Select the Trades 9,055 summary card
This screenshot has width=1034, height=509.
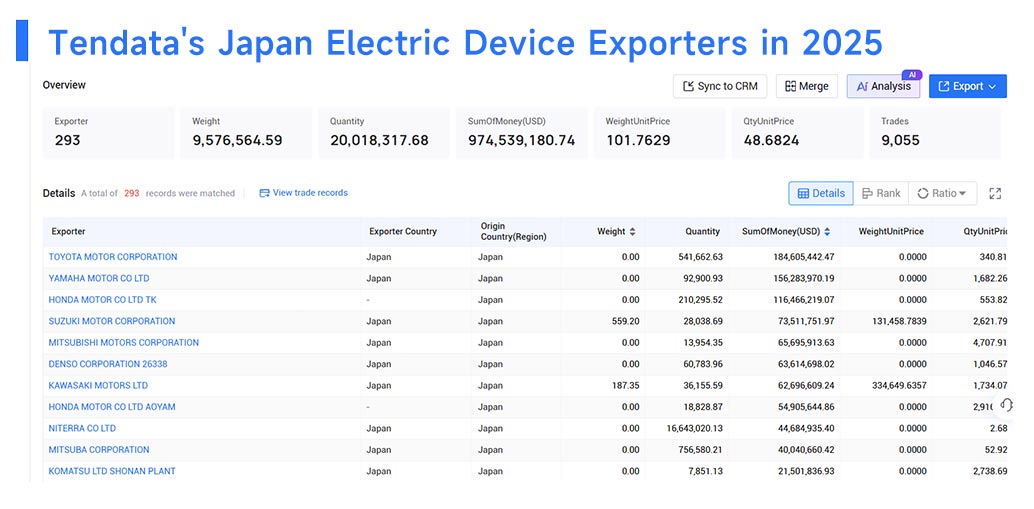935,133
